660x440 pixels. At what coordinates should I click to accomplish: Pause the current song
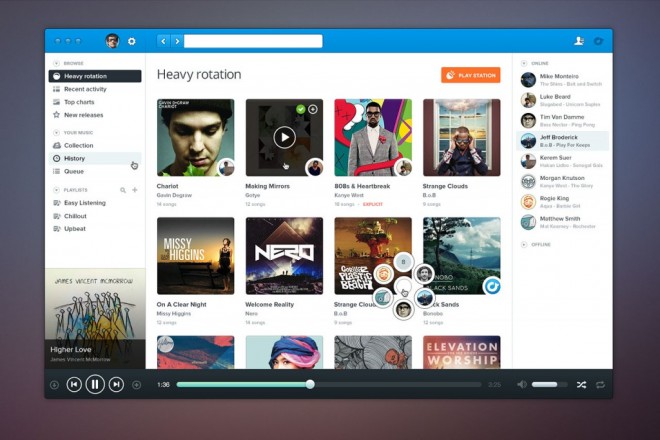tap(95, 384)
